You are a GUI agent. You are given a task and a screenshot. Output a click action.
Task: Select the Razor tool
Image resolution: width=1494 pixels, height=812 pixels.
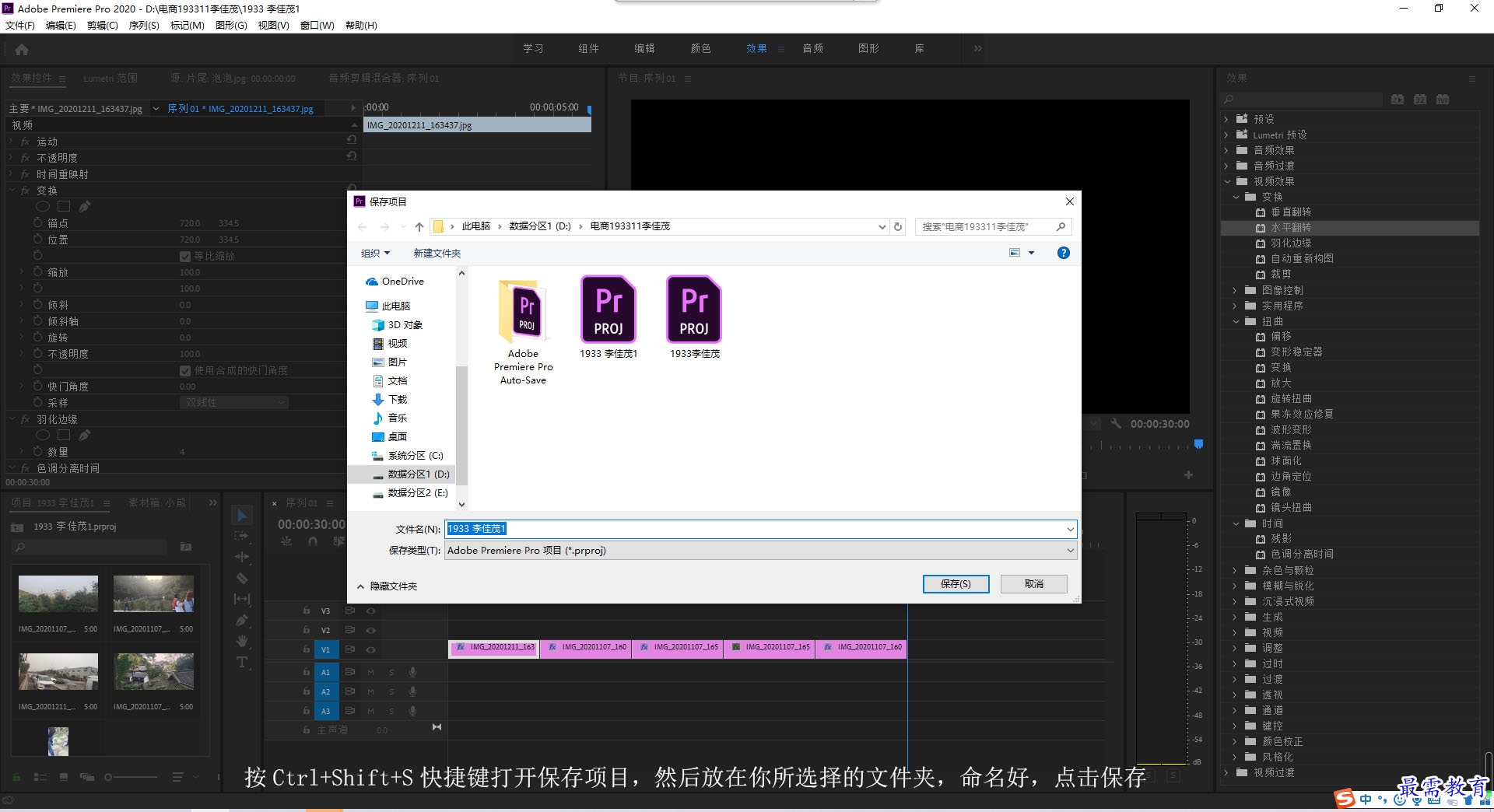click(x=242, y=578)
